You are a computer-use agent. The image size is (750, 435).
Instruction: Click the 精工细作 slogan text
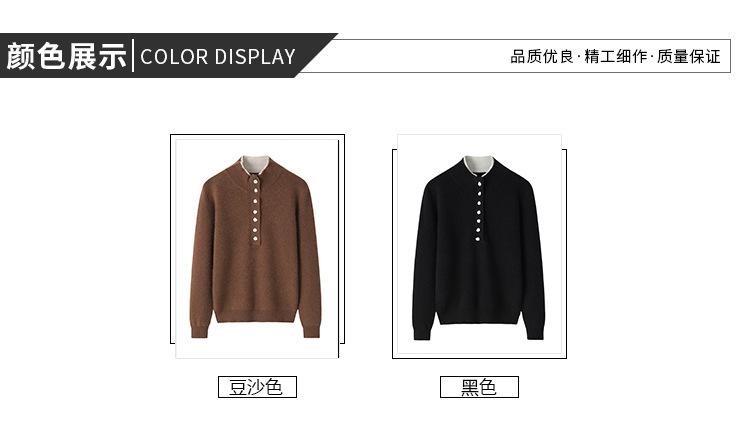(x=616, y=56)
